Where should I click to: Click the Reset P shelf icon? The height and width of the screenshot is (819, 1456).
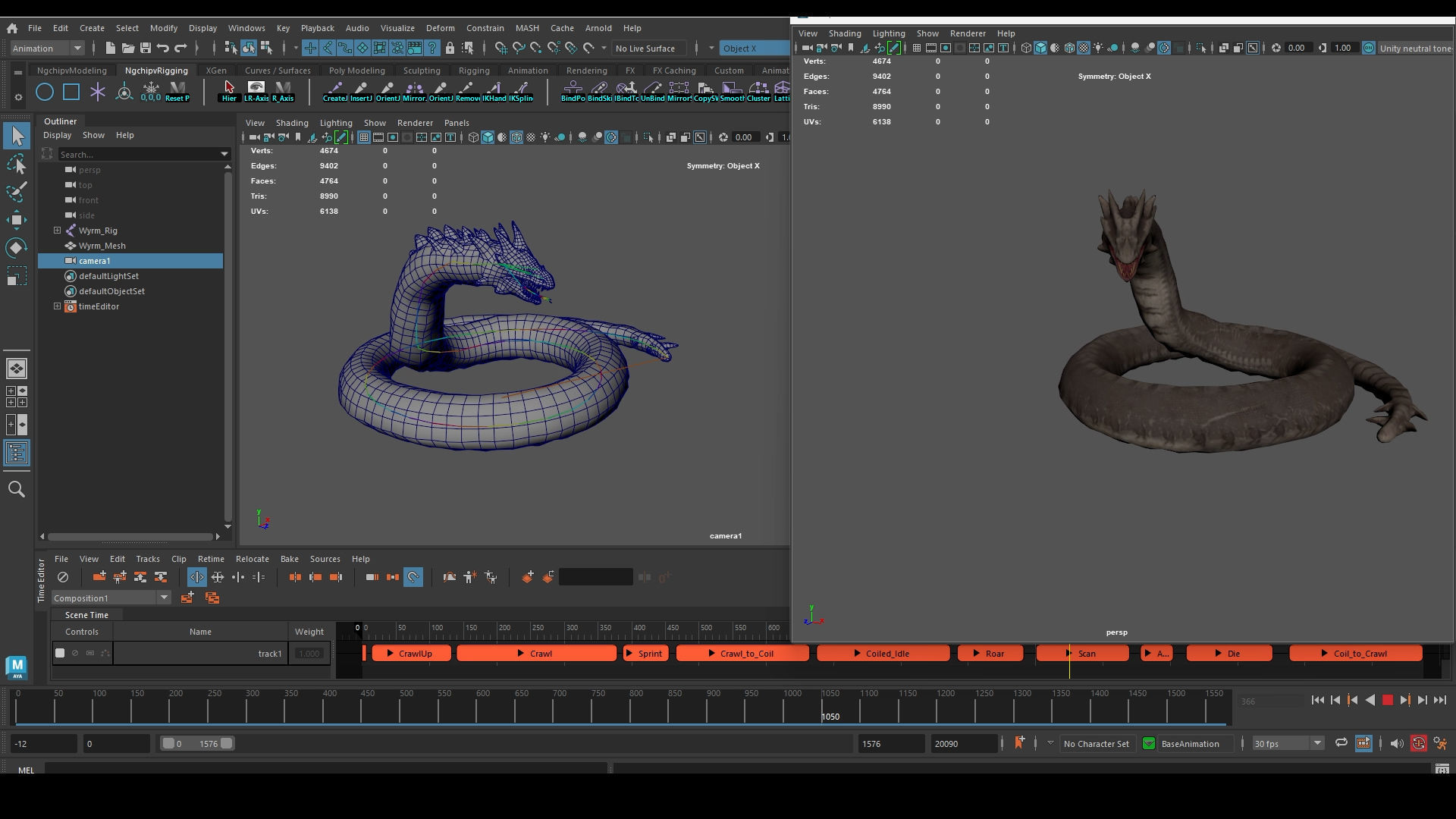click(177, 92)
